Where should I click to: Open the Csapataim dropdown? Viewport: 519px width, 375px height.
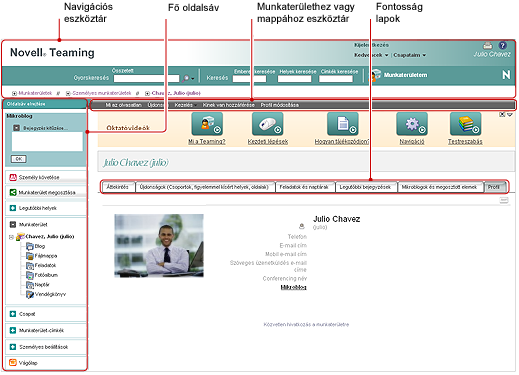(x=410, y=55)
